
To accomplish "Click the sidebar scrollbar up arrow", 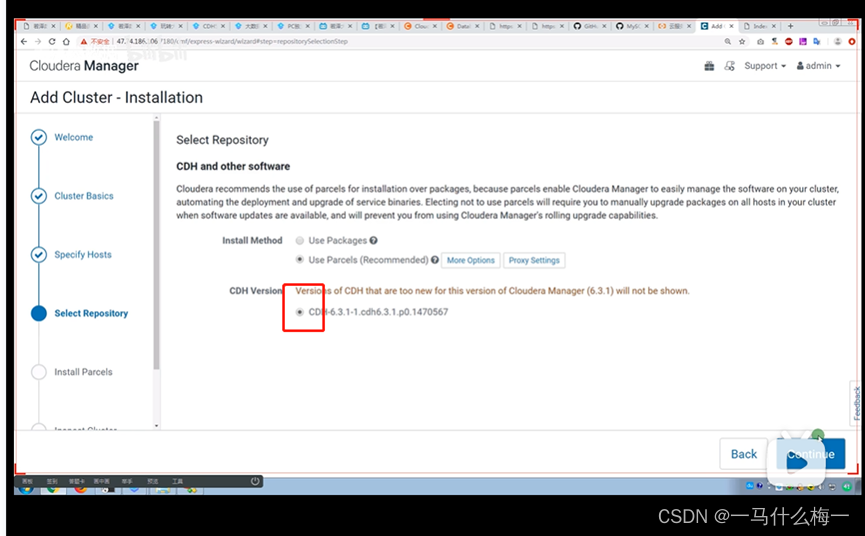I will pyautogui.click(x=156, y=118).
